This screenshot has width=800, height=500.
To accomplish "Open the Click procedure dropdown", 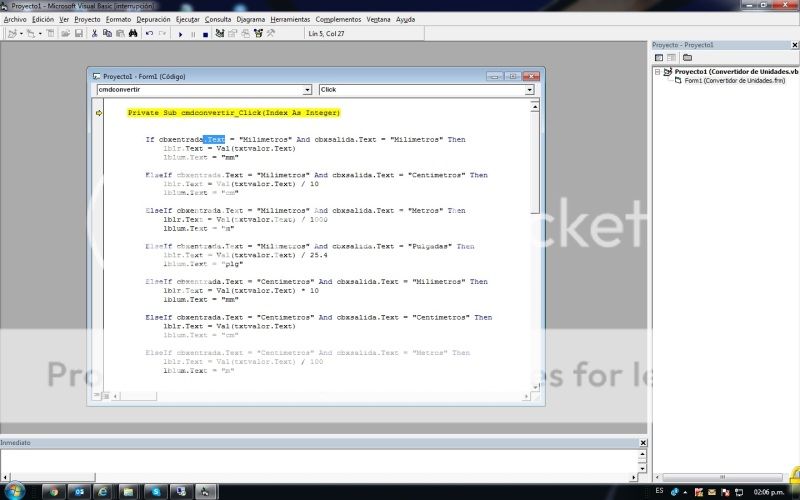I will coord(530,90).
